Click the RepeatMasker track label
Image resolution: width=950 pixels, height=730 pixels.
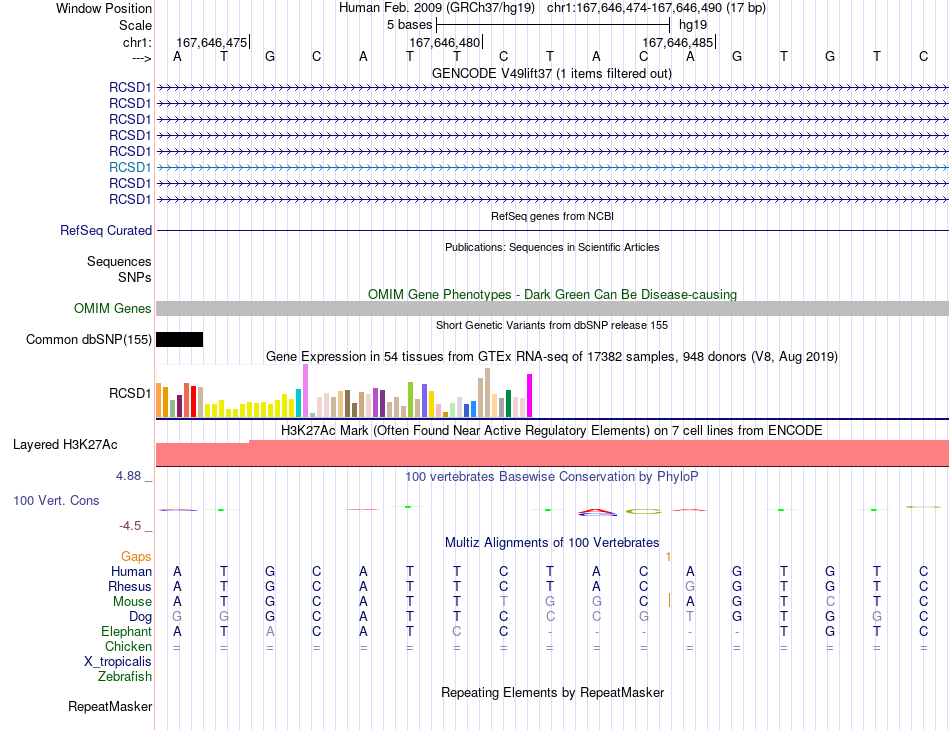click(x=110, y=706)
